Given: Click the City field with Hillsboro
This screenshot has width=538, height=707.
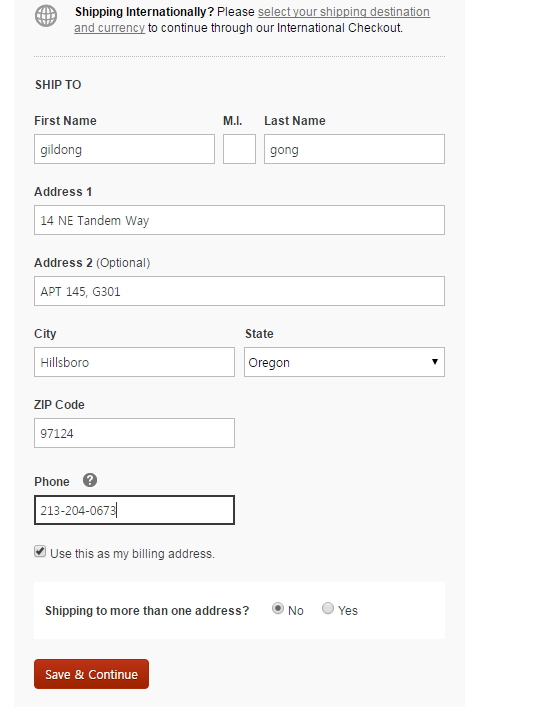Looking at the screenshot, I should click(x=134, y=362).
